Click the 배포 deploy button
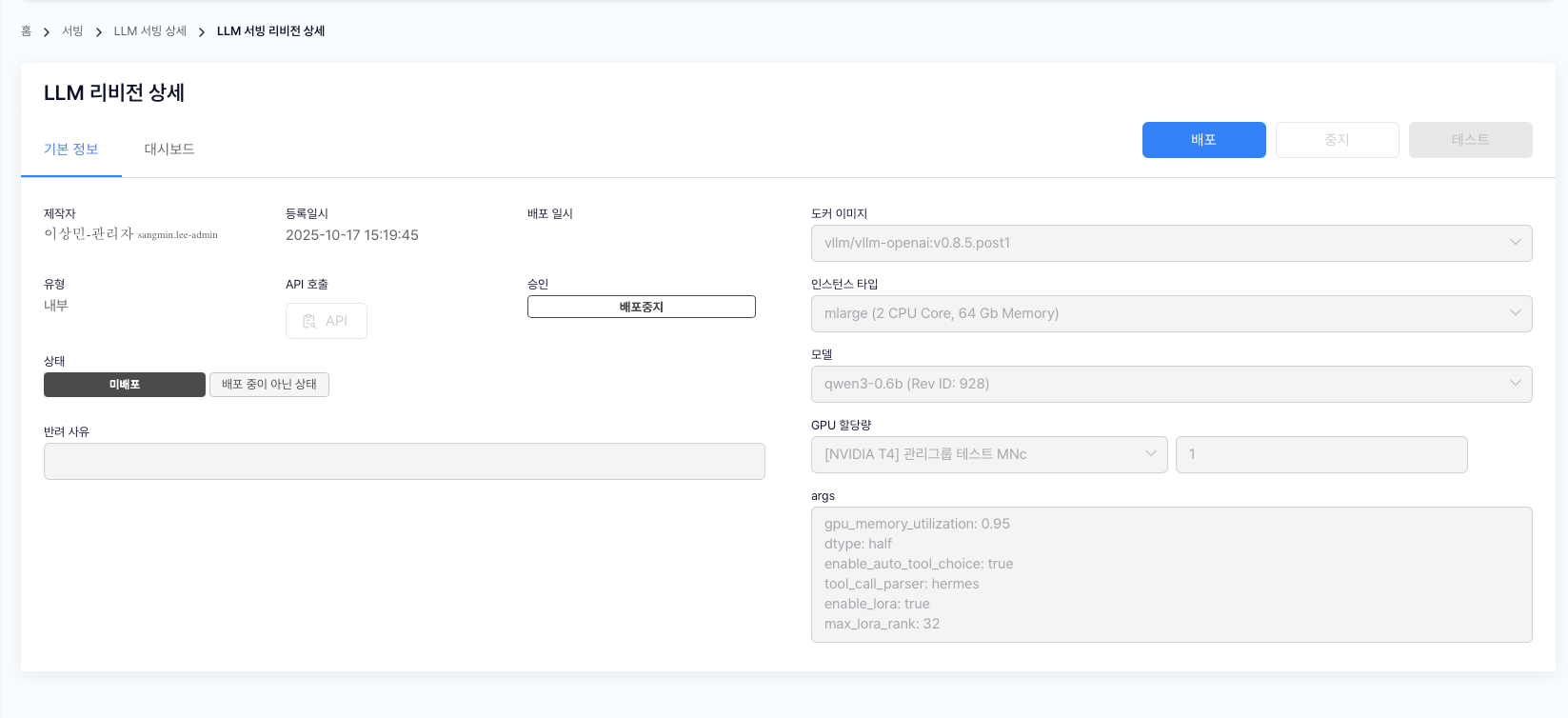 click(1203, 140)
